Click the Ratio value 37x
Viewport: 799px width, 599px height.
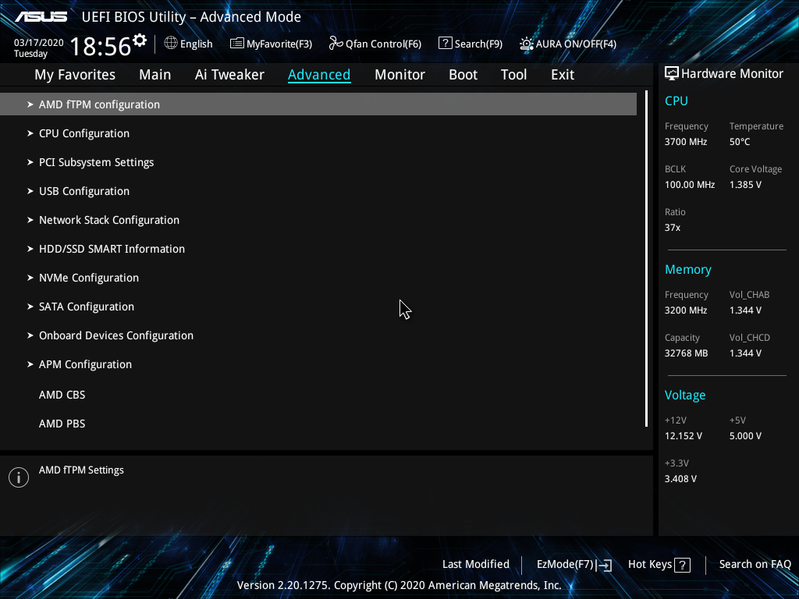click(x=672, y=228)
